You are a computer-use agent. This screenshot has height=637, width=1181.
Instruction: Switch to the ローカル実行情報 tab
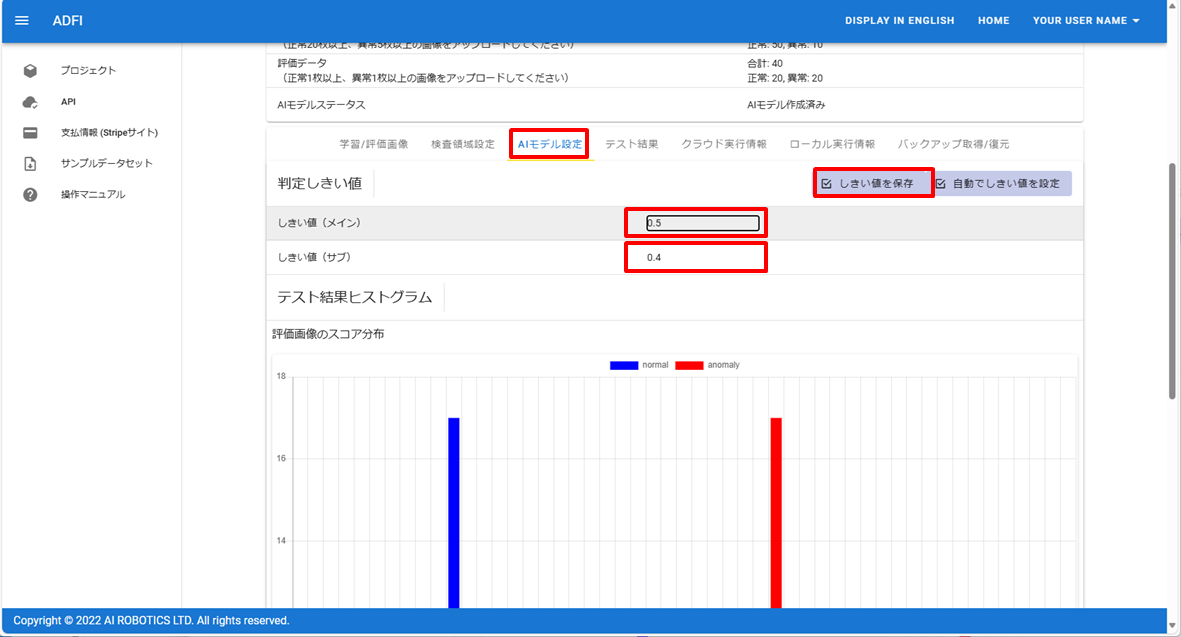tap(832, 144)
